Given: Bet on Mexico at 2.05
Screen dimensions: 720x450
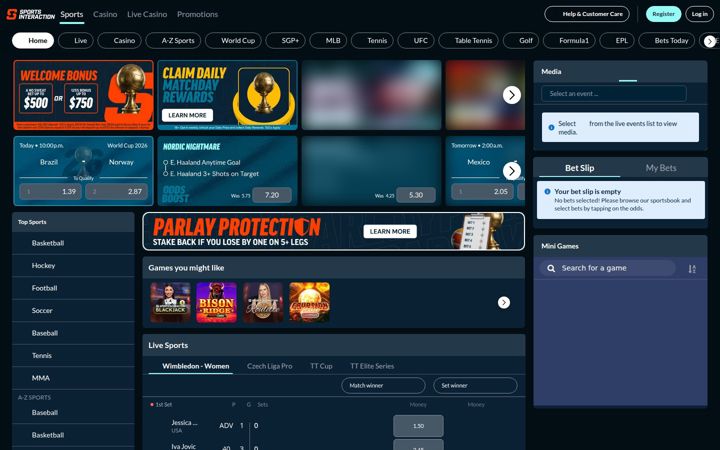Looking at the screenshot, I should tap(483, 191).
